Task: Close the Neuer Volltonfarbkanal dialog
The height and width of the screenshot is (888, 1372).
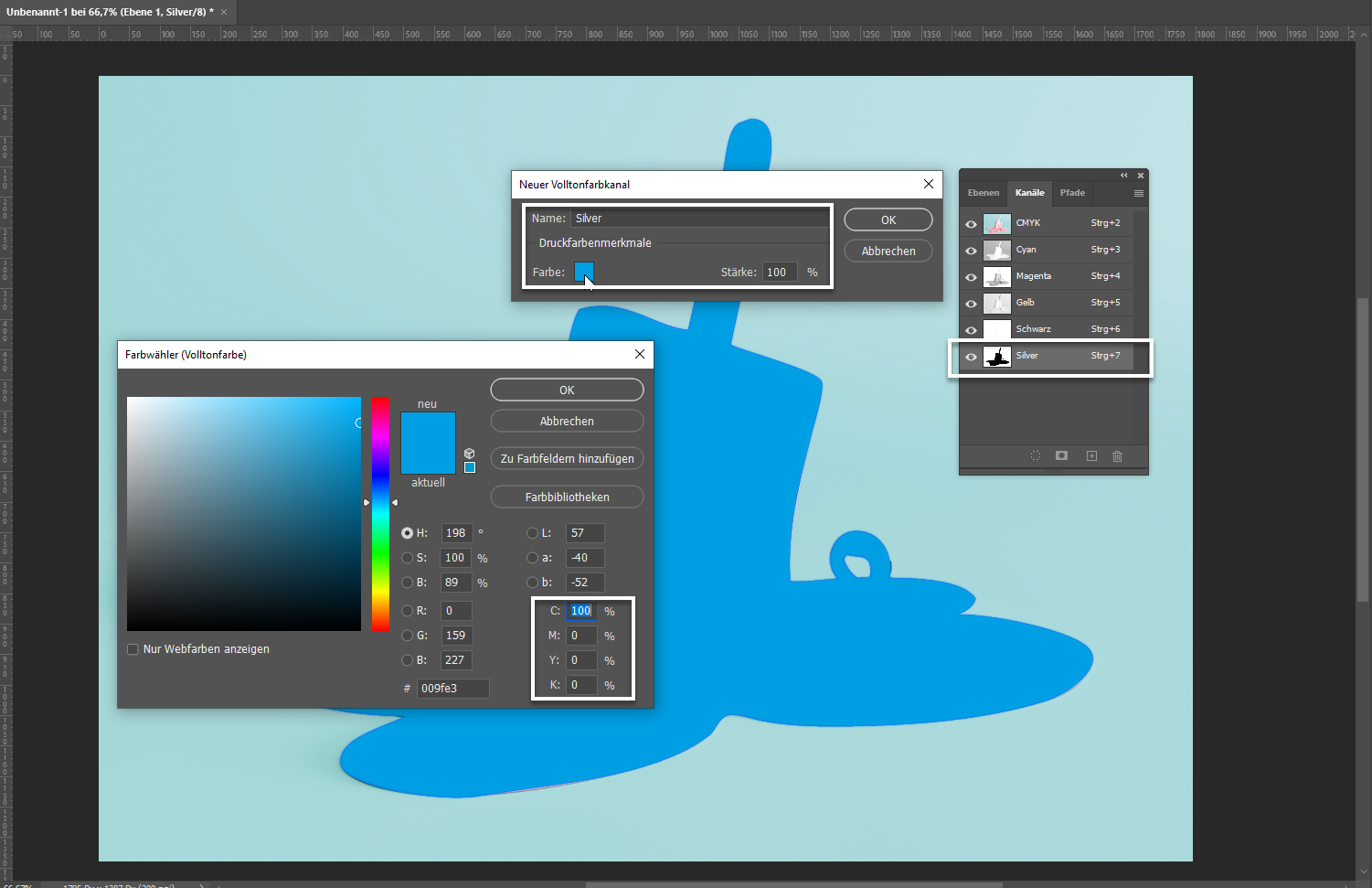Action: click(929, 184)
